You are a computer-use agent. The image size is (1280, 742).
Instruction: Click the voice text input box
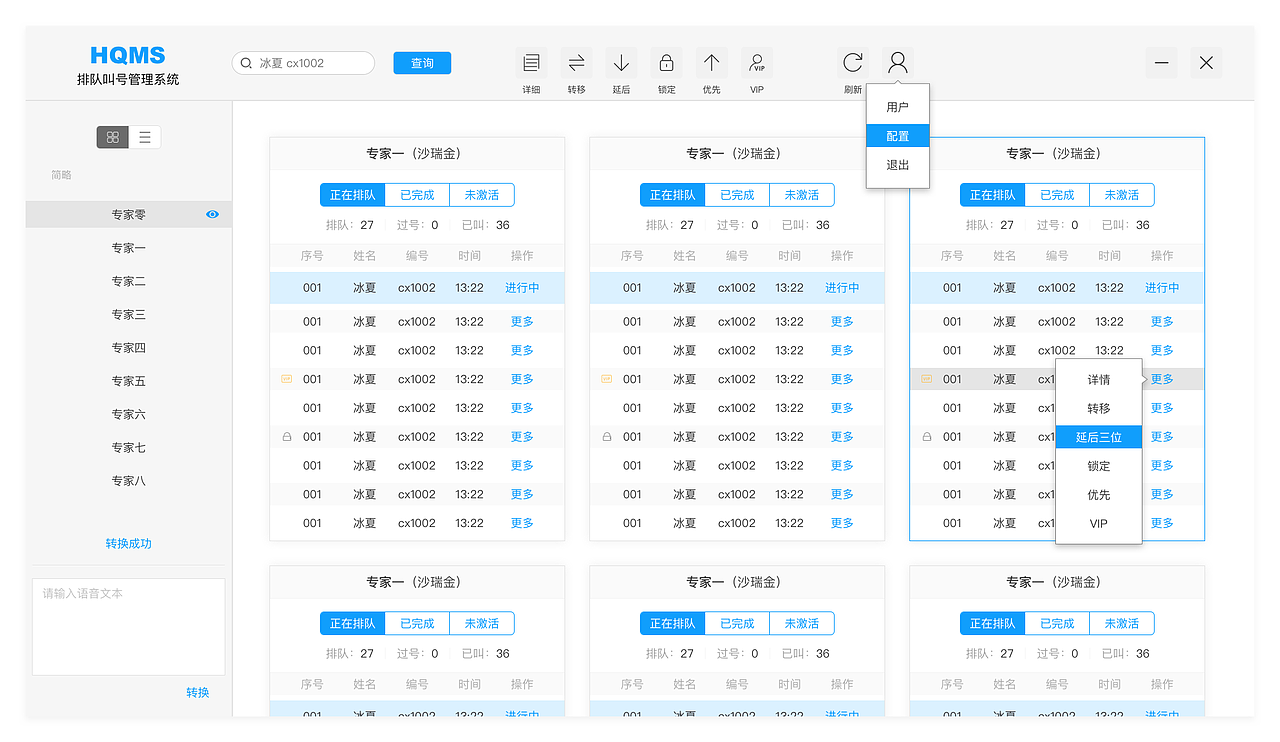(x=128, y=625)
